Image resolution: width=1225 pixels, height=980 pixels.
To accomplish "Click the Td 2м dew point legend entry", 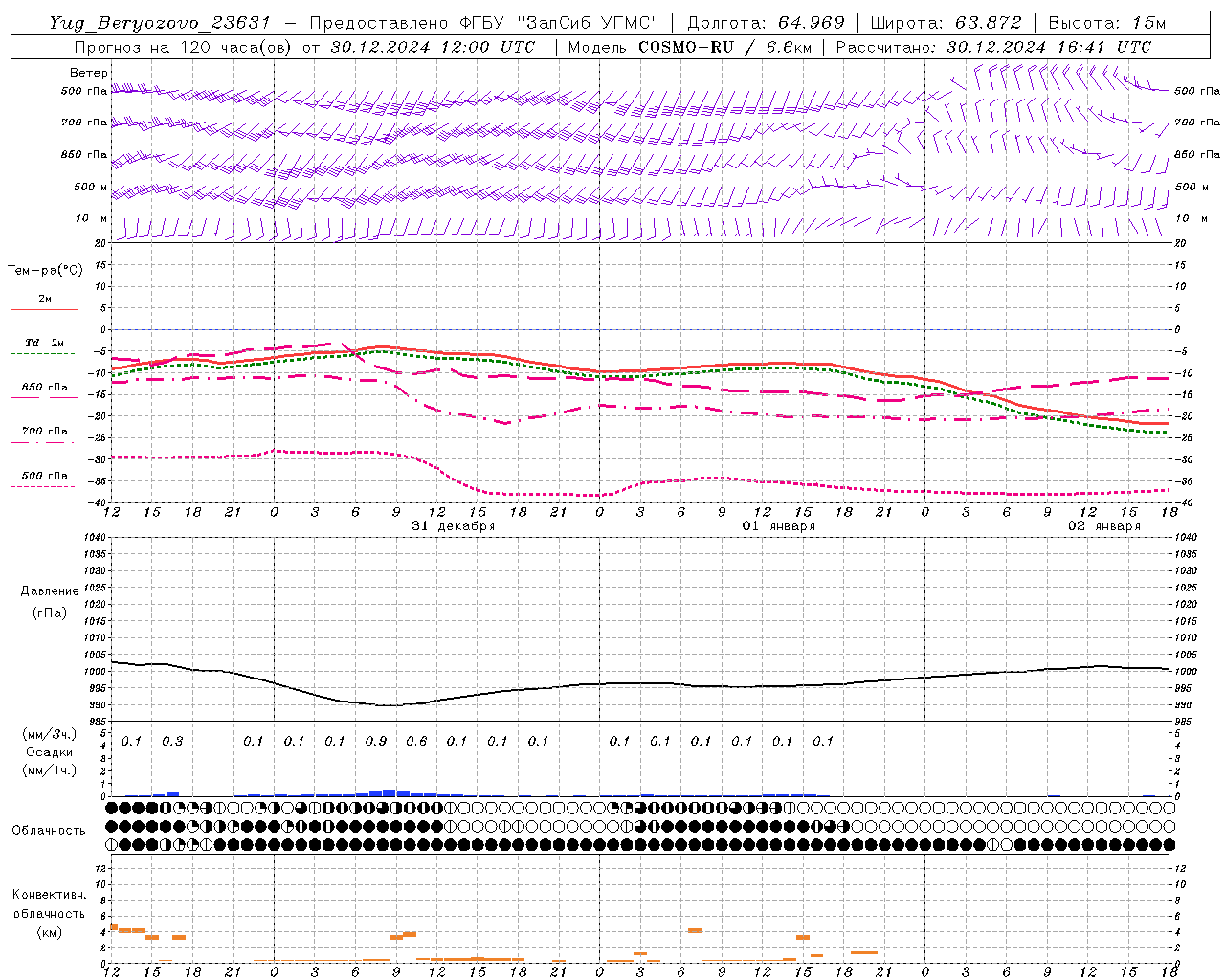I will (44, 343).
